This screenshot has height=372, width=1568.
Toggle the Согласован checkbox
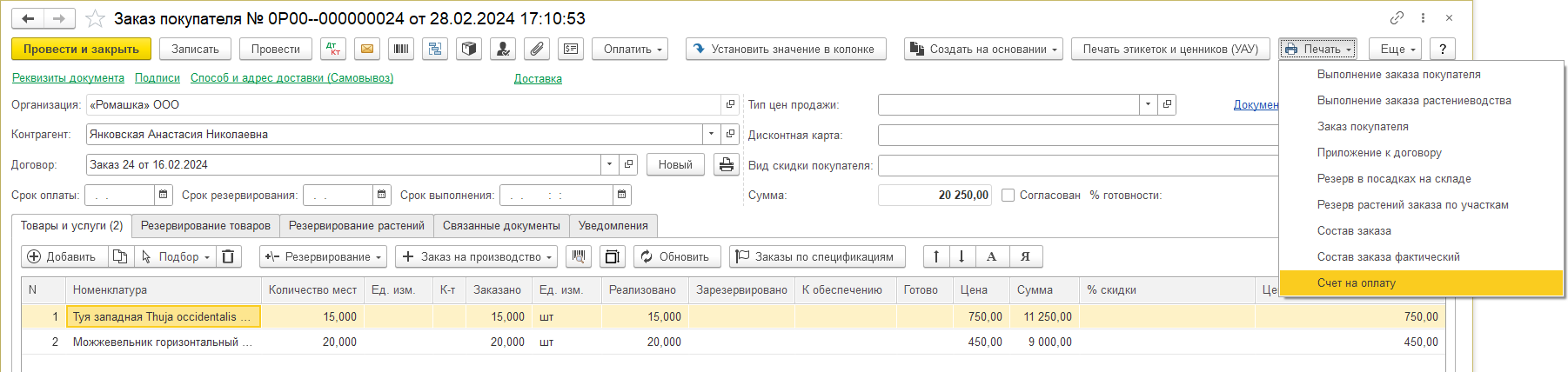click(x=1008, y=196)
